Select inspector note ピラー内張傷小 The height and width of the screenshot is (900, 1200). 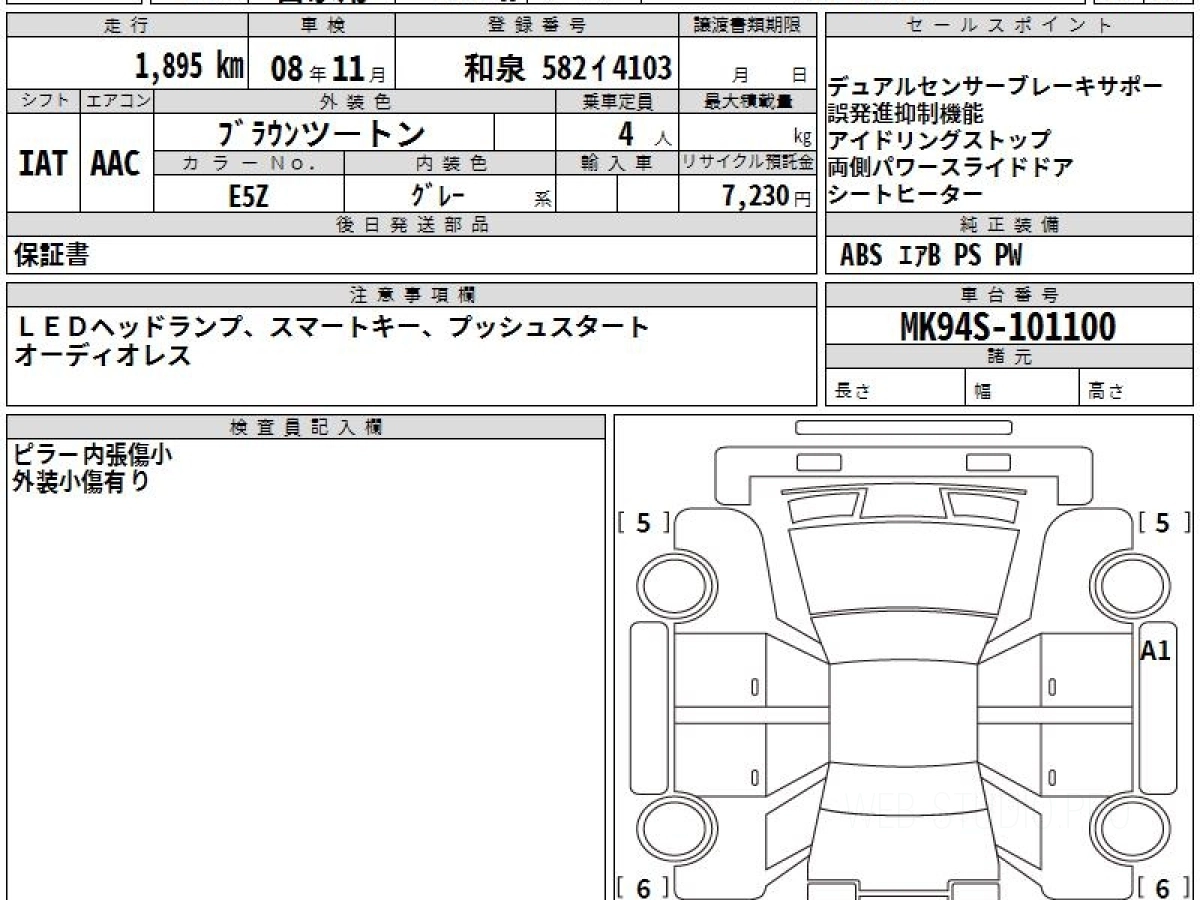tap(93, 455)
